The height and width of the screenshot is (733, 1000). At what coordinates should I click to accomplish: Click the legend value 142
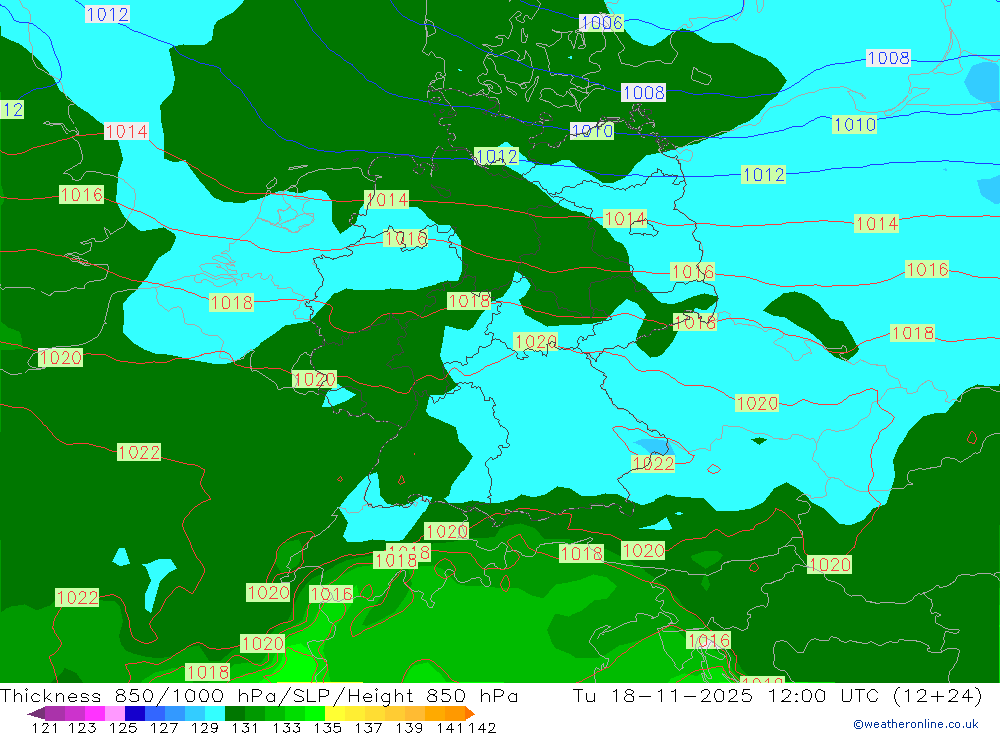tap(482, 727)
